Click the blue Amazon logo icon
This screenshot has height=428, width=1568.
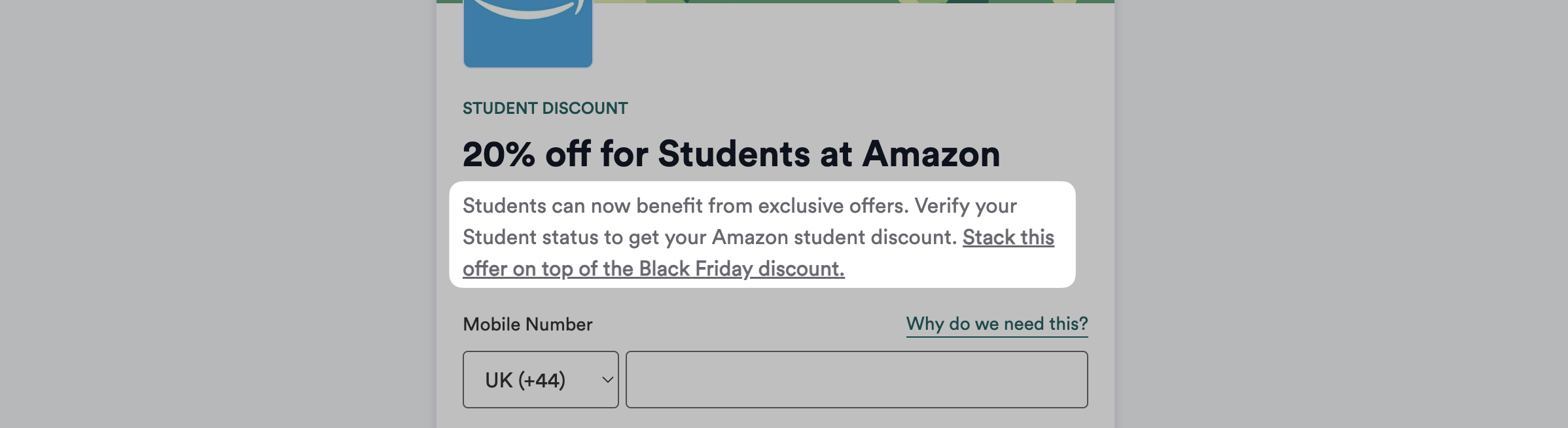(528, 33)
